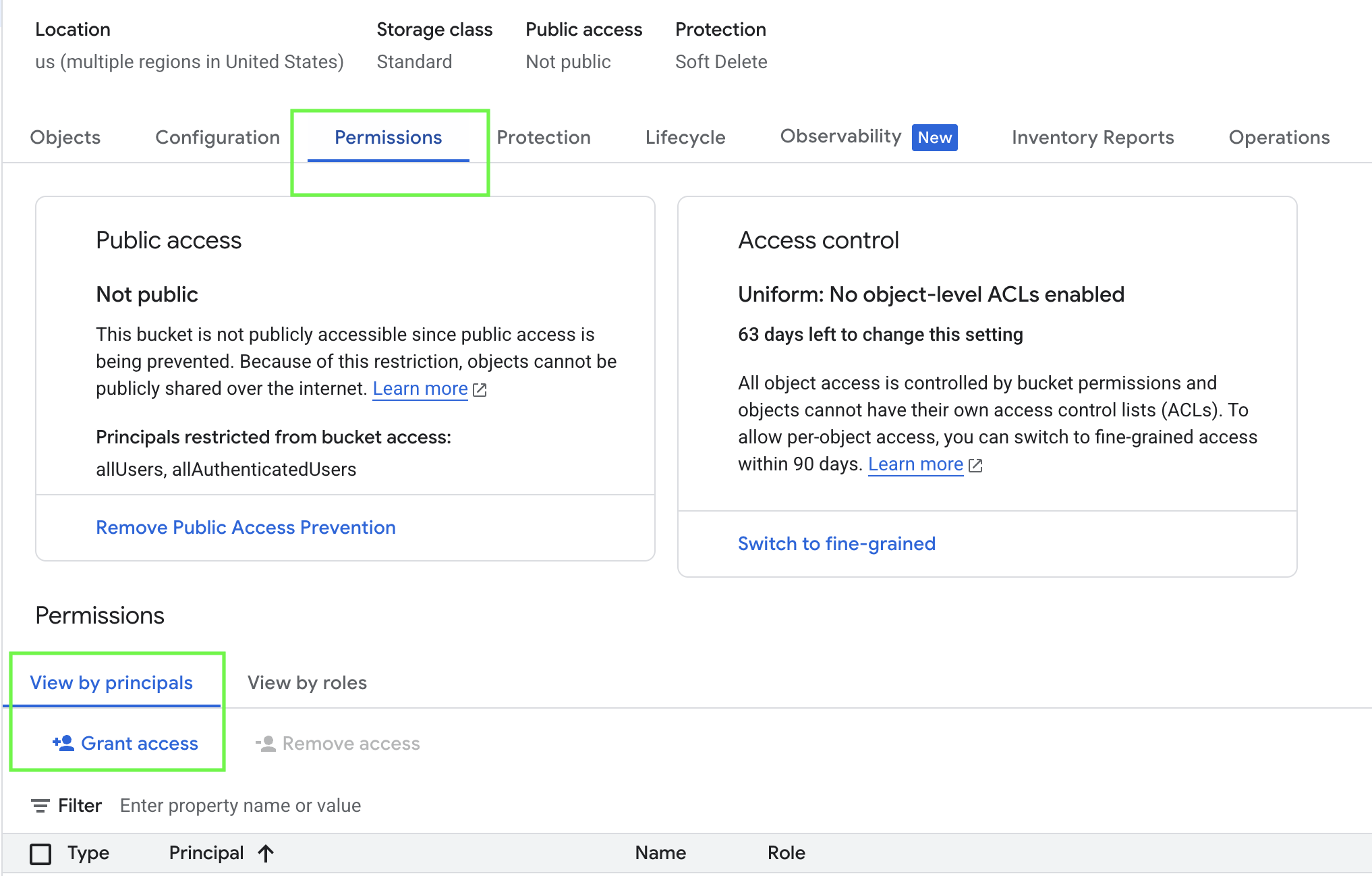Click external link icon in Public access card
Screen dimensions: 1372x876
pos(480,389)
